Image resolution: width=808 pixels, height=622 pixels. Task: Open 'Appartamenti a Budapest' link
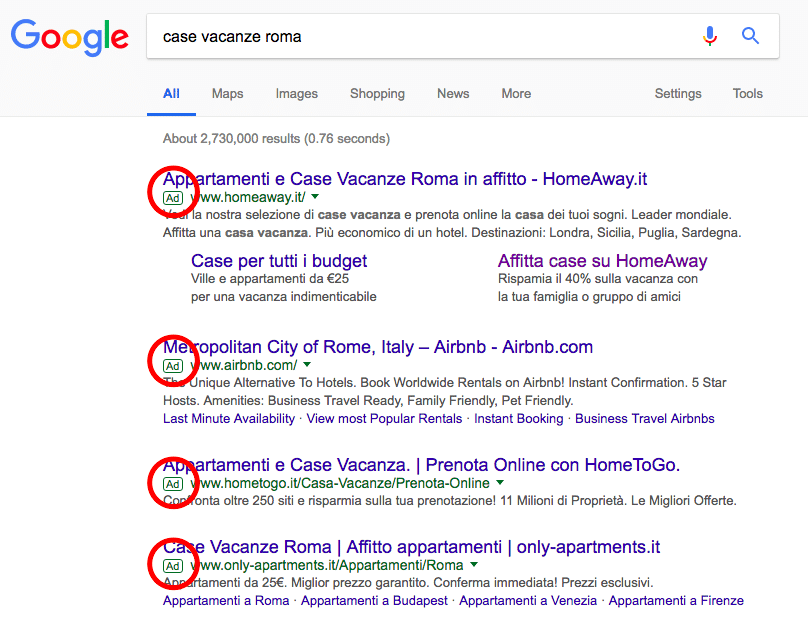point(374,601)
